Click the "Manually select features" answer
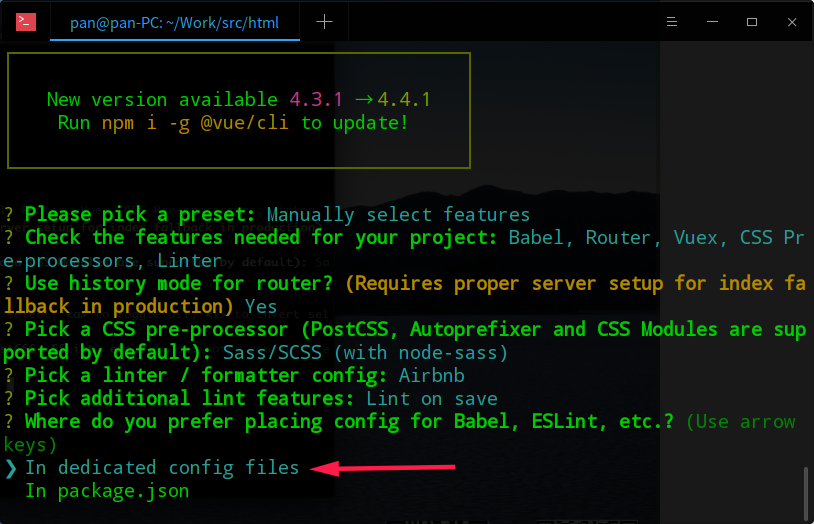The height and width of the screenshot is (524, 814). 398,214
